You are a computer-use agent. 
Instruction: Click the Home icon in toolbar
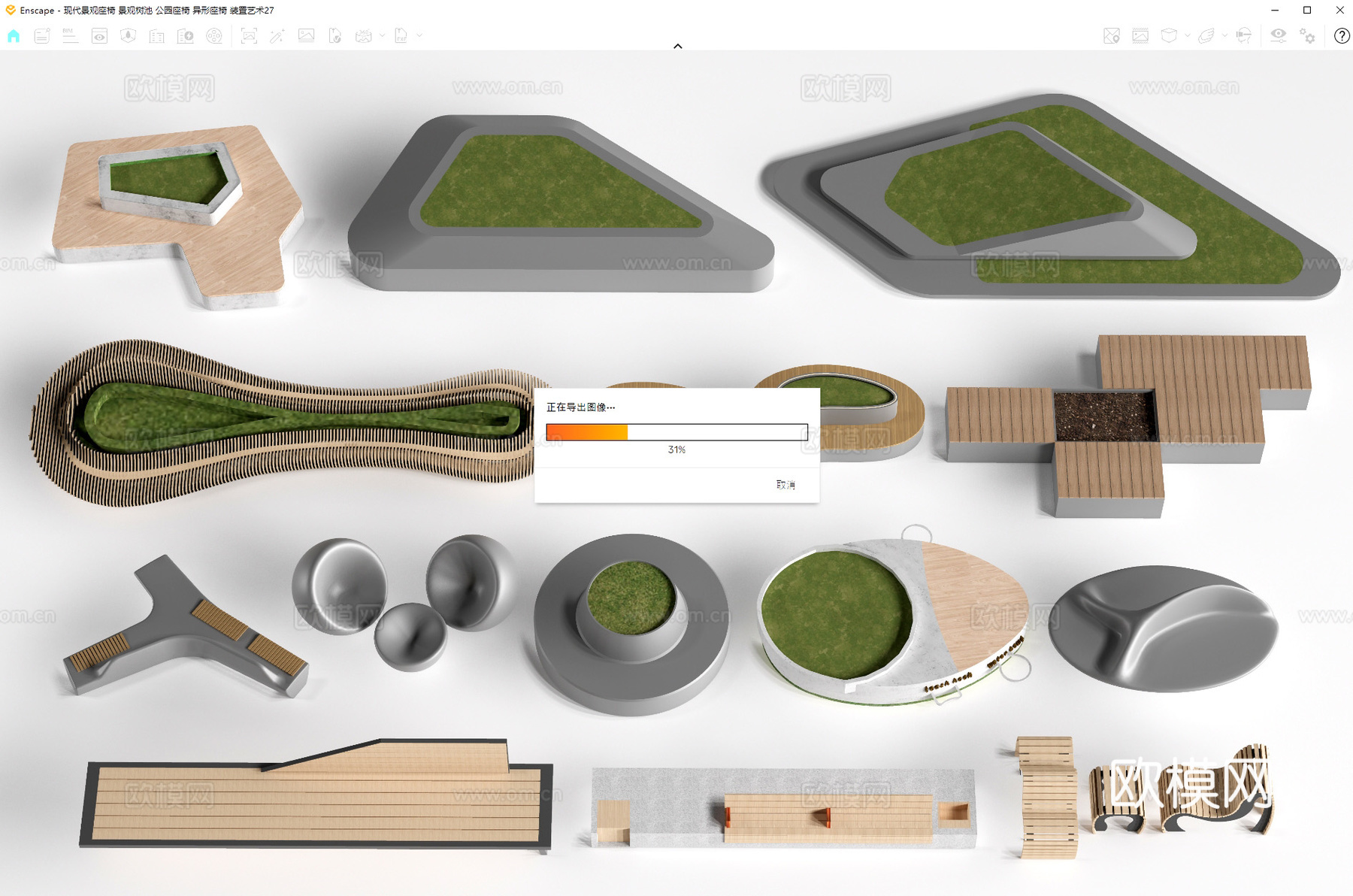coord(14,35)
